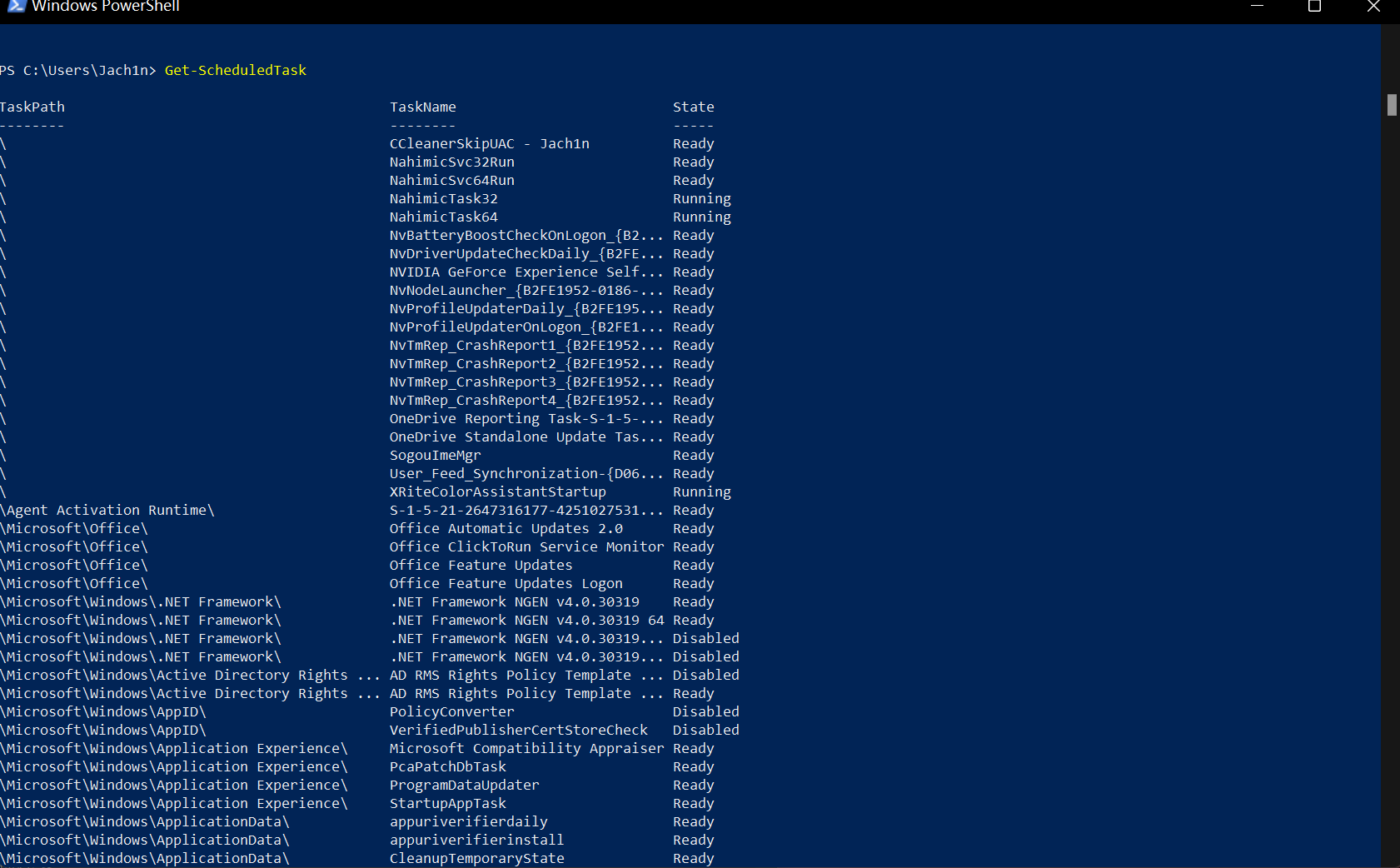The width and height of the screenshot is (1400, 868).
Task: Click the TaskPath column header
Action: pyautogui.click(x=32, y=107)
